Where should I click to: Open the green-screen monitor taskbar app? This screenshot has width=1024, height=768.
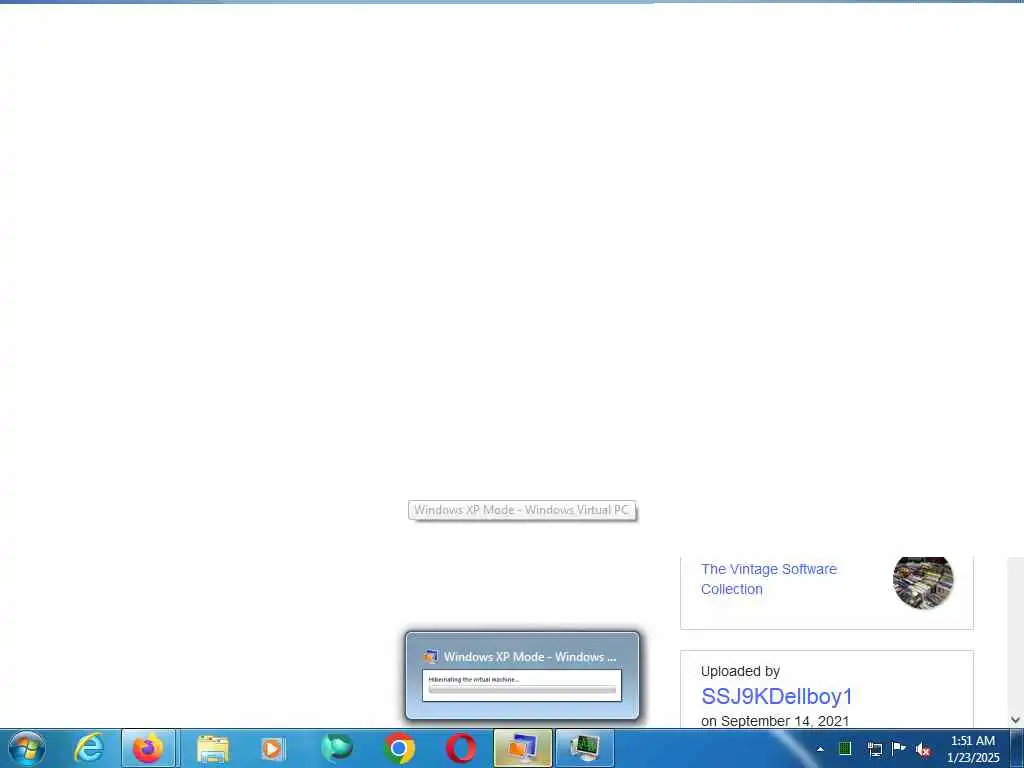(x=584, y=748)
